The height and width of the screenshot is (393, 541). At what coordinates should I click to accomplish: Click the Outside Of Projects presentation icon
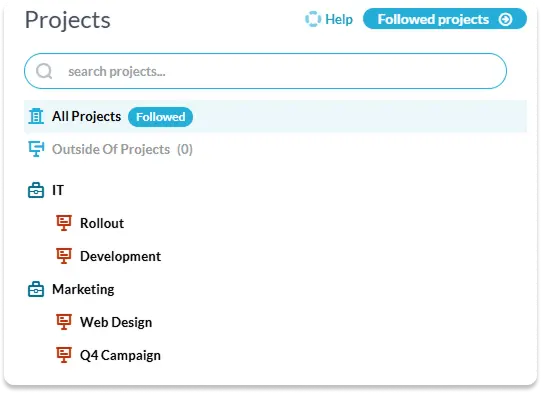(36, 149)
